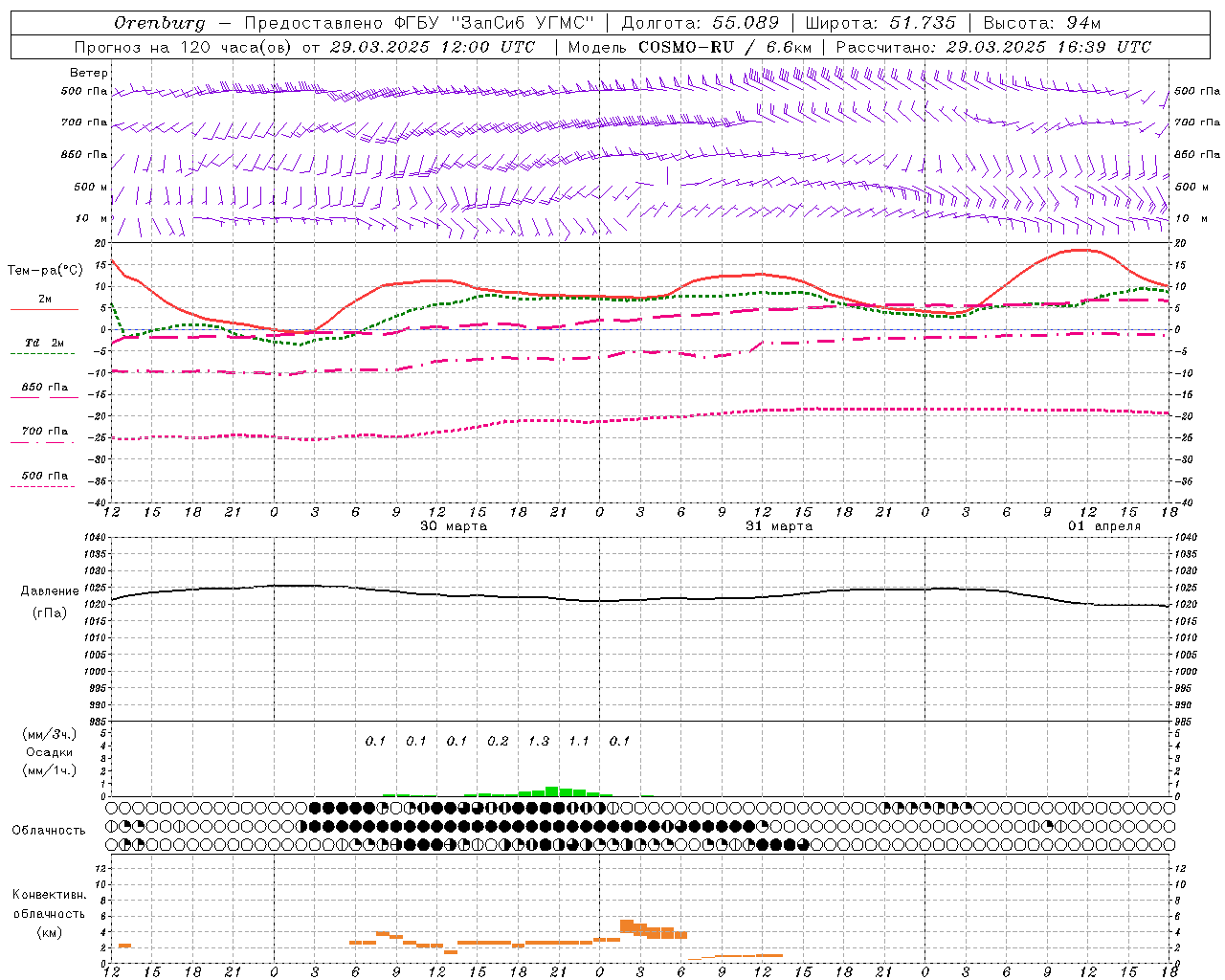This screenshot has height=980, width=1225.
Task: Click the red 2м temperature peak near 01 апреля
Action: [x=1081, y=250]
